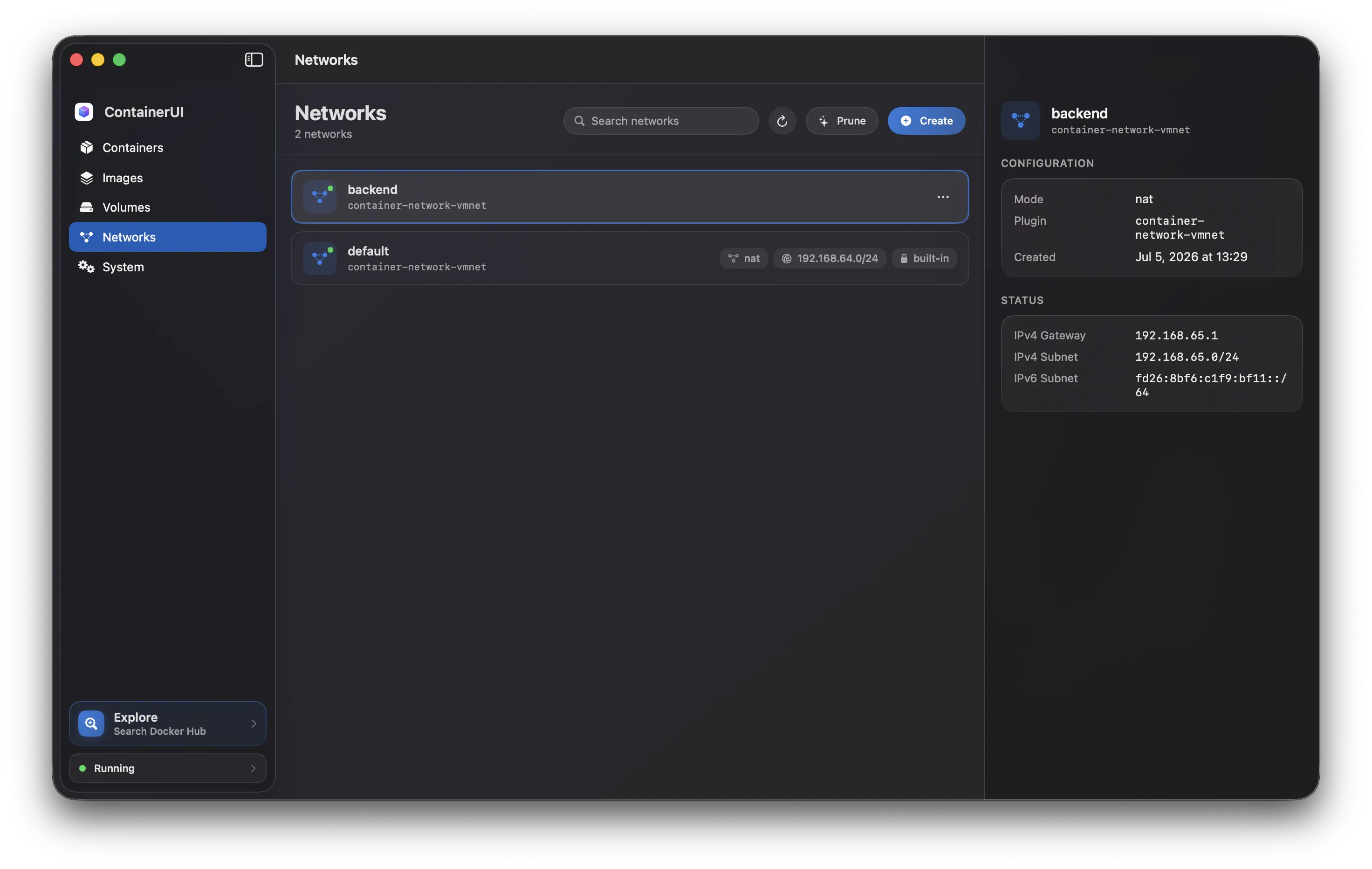The image size is (1372, 869).
Task: Click the Networks title bar text
Action: (326, 60)
